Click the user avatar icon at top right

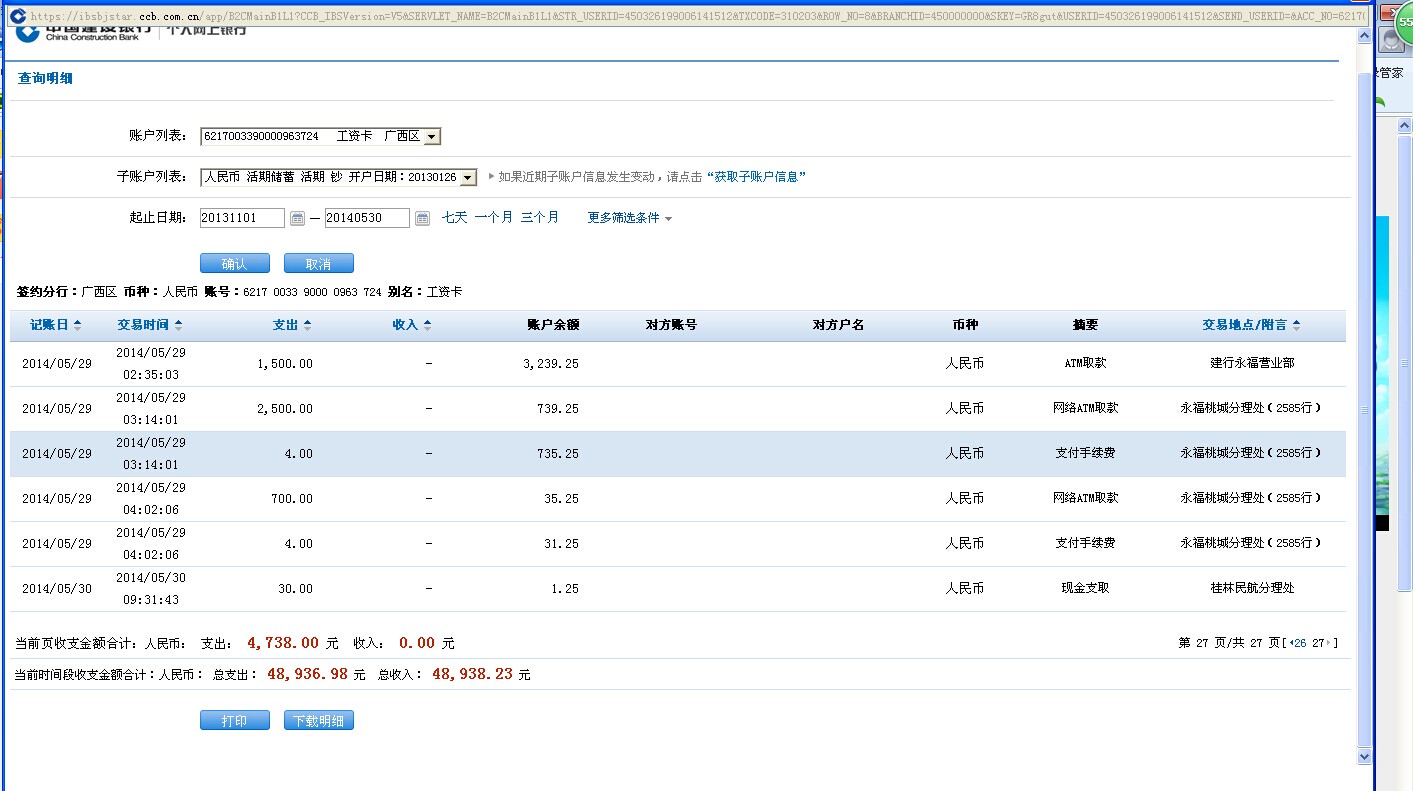[1391, 39]
